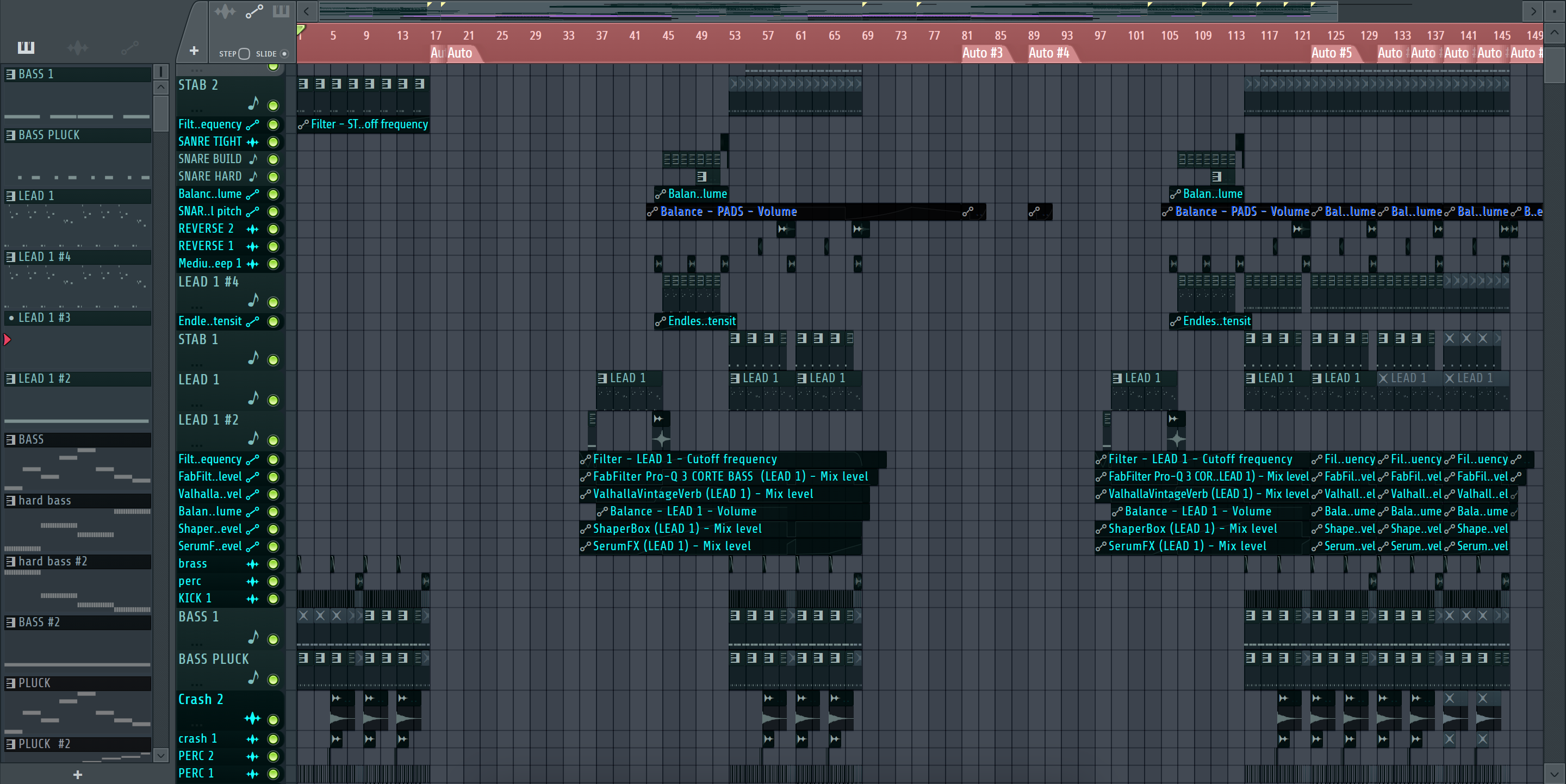The width and height of the screenshot is (1566, 784).
Task: Jump to Auto #3 timeline marker
Action: (x=983, y=53)
